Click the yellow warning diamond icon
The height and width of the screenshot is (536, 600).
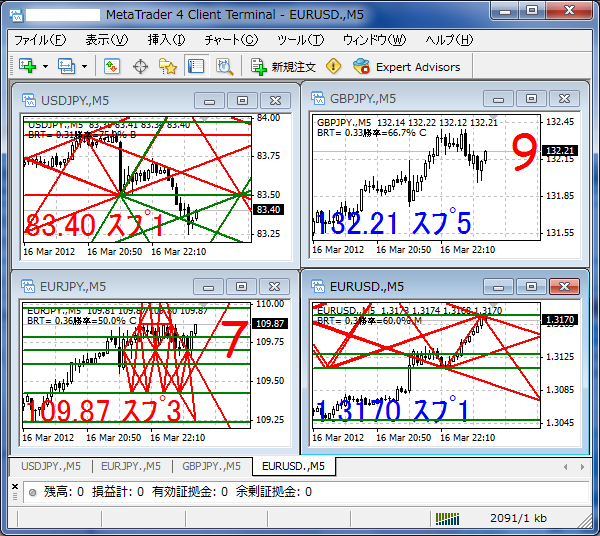[334, 66]
